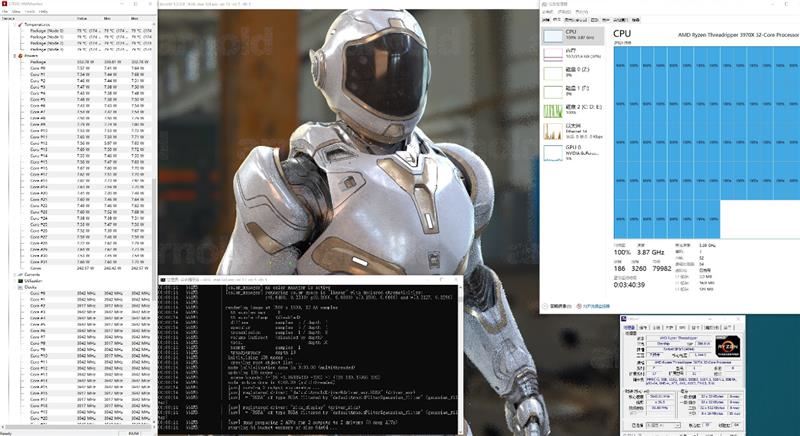The image size is (800, 436).
Task: Select the CPU item in performance sidebar
Action: pyautogui.click(x=573, y=35)
